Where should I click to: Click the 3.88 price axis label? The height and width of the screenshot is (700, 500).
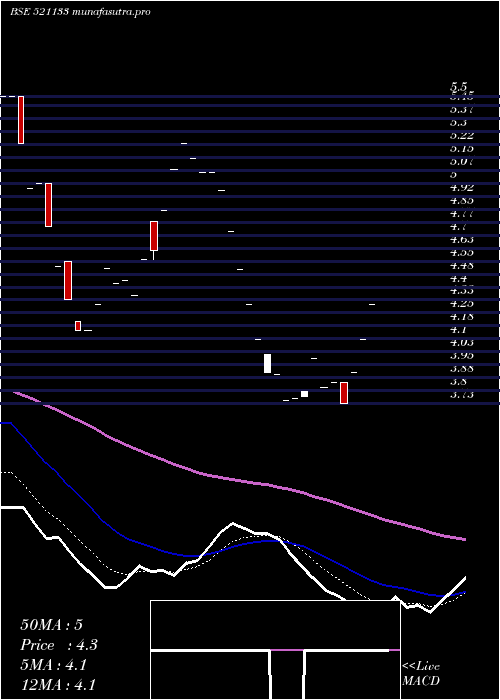pos(462,369)
